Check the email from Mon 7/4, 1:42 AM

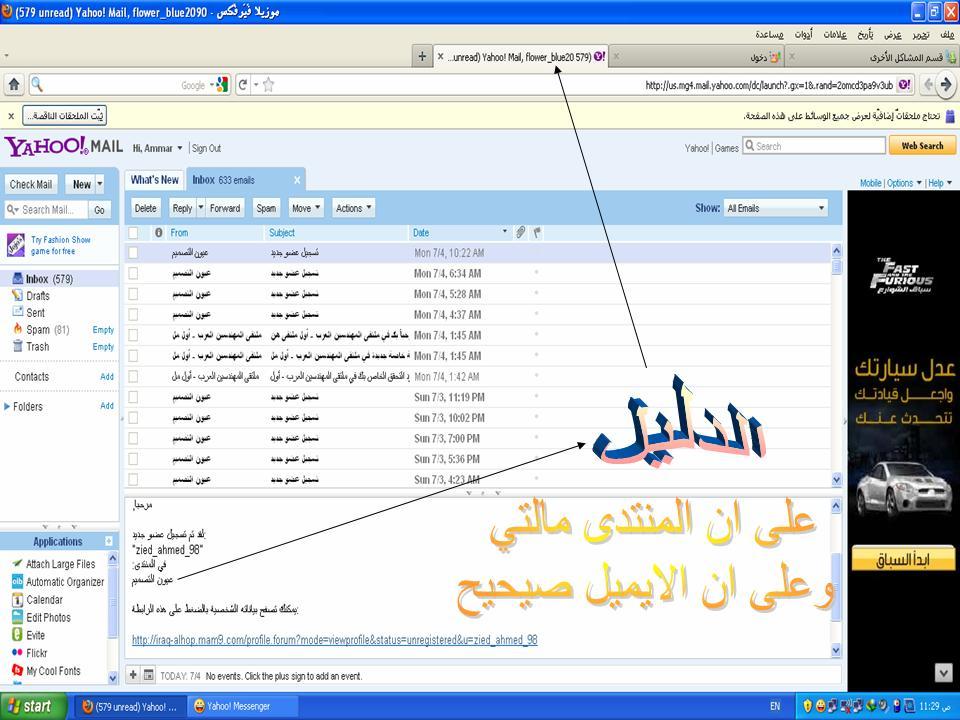(x=133, y=377)
